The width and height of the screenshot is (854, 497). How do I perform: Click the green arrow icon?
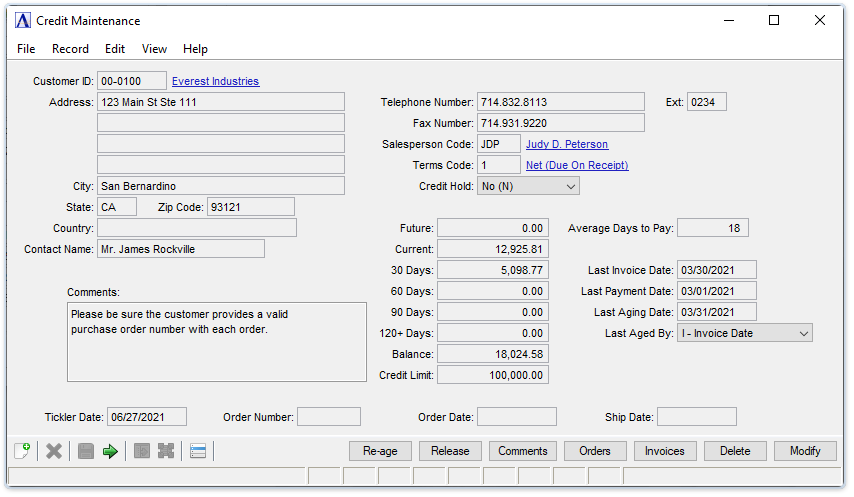(x=110, y=451)
